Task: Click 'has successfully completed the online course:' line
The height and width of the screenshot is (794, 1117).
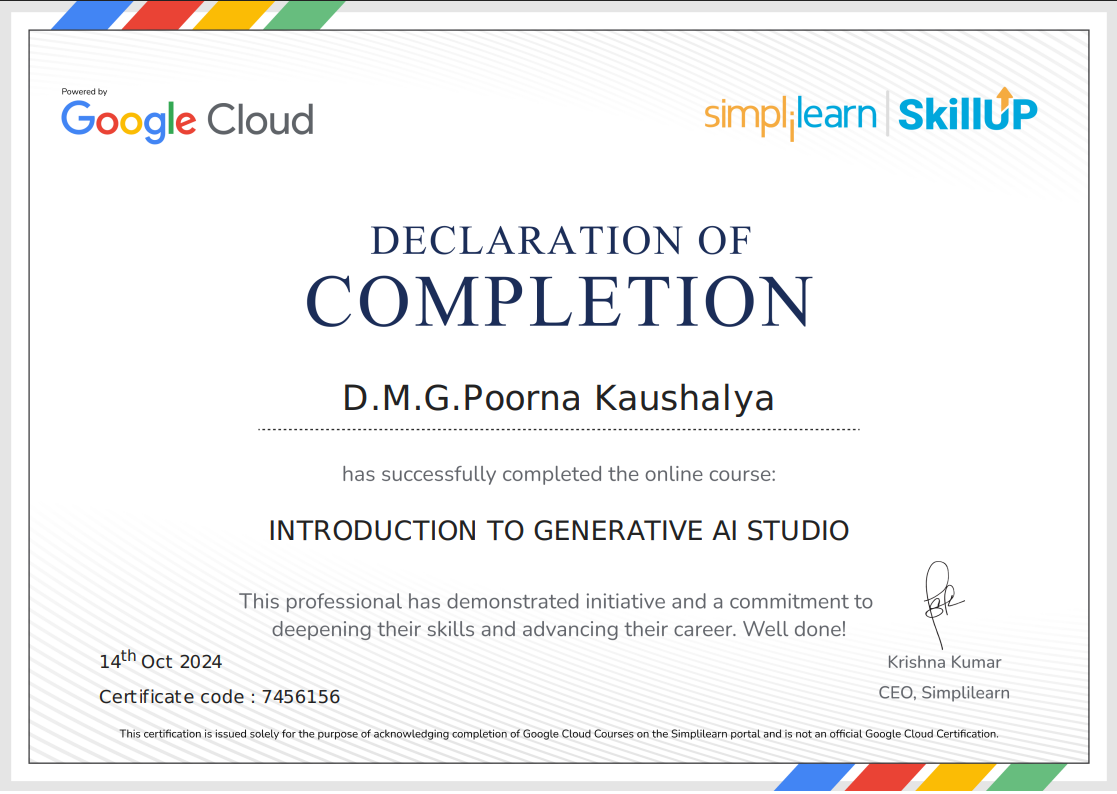Action: tap(559, 474)
